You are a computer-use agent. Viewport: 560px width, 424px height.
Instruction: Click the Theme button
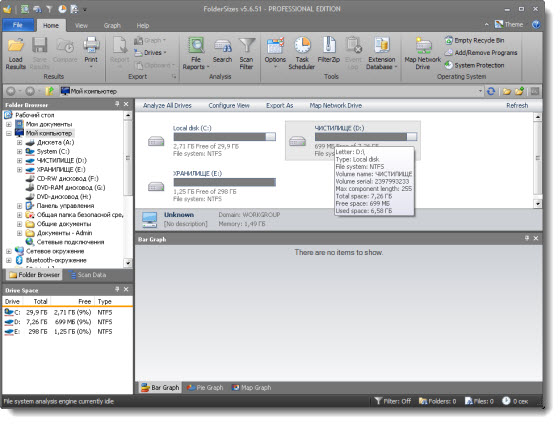509,24
